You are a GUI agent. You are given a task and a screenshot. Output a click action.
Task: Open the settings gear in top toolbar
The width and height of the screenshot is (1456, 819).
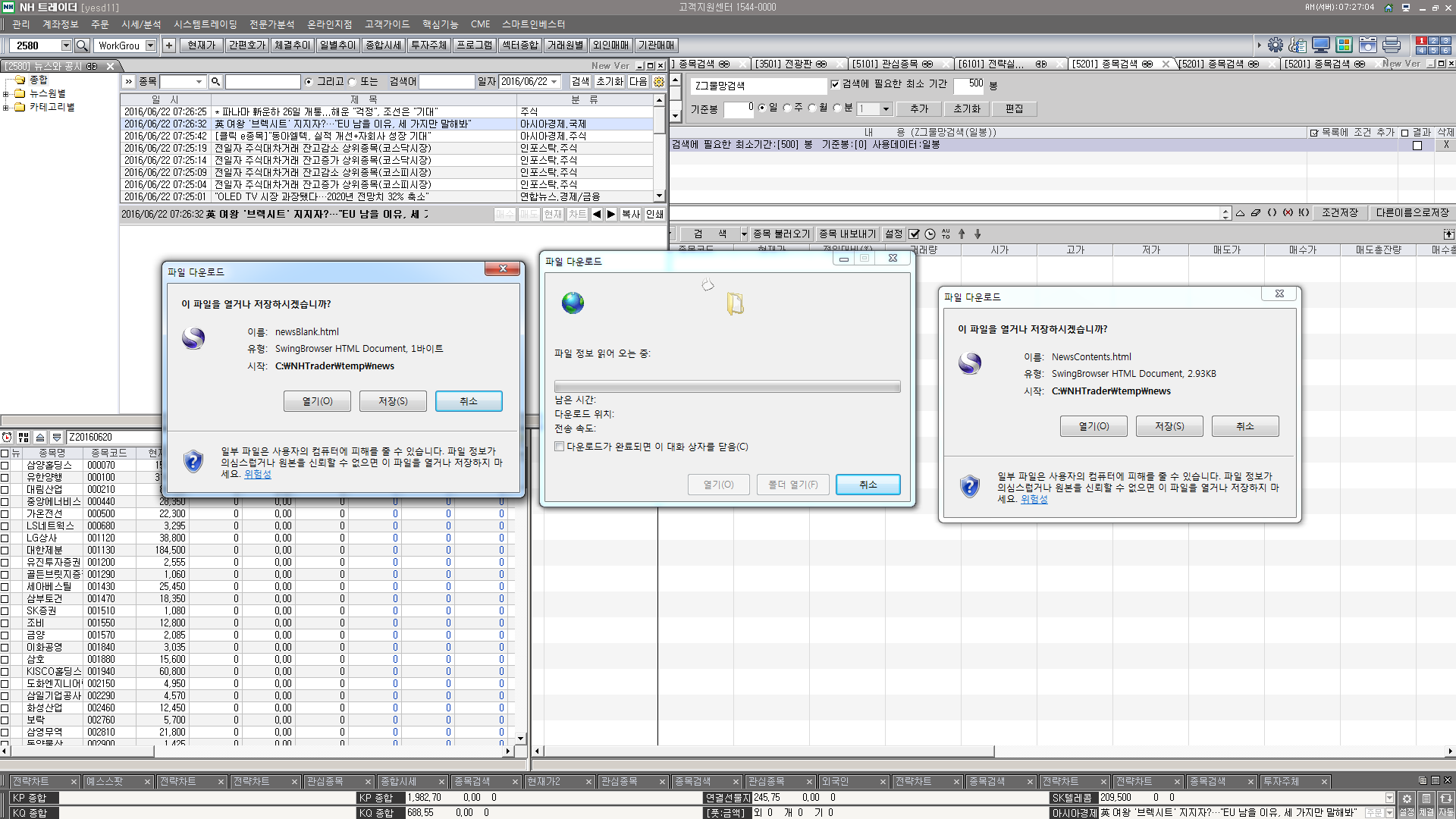tap(1276, 45)
